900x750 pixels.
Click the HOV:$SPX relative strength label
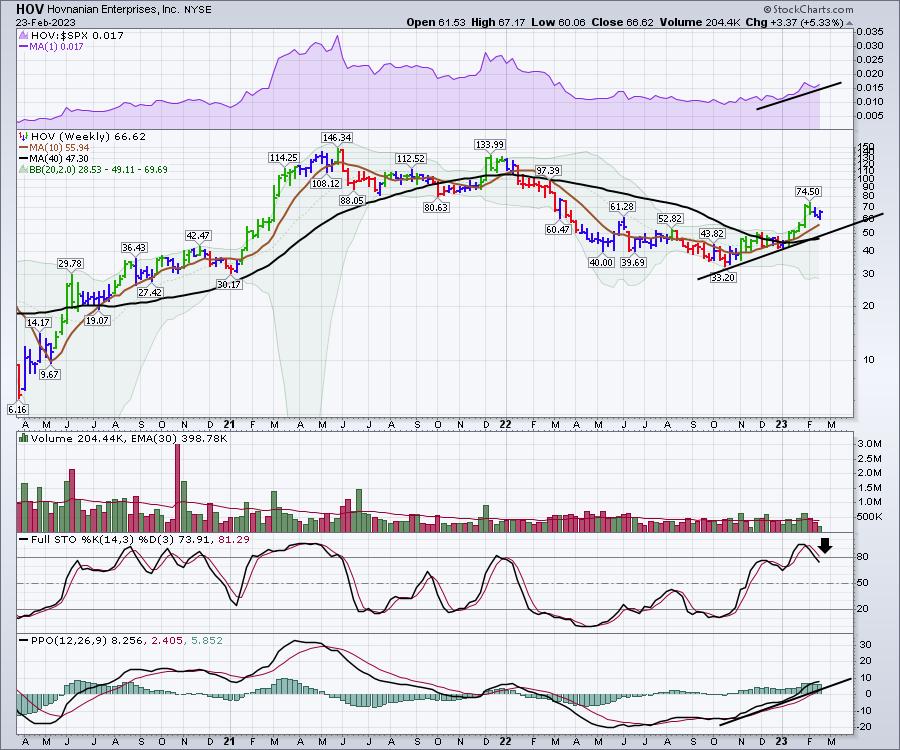point(58,33)
